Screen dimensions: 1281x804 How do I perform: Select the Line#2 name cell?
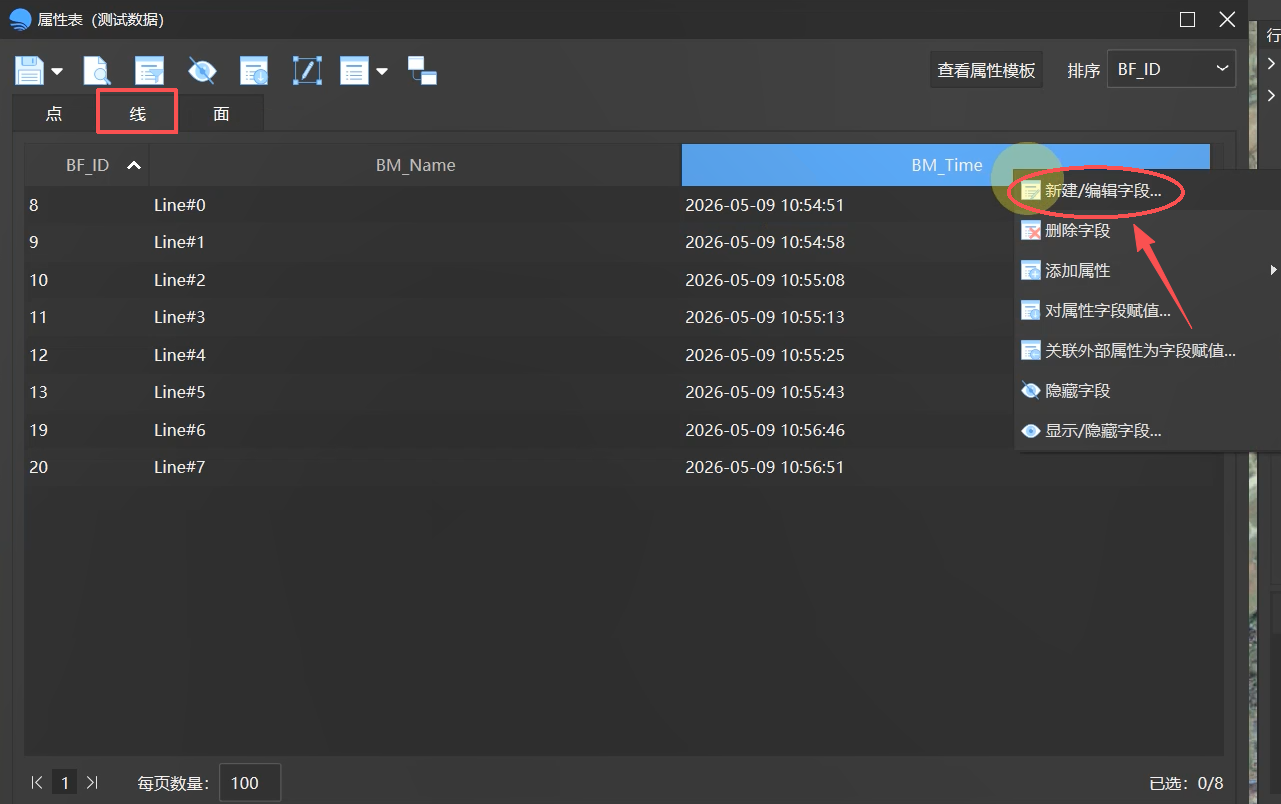(415, 280)
